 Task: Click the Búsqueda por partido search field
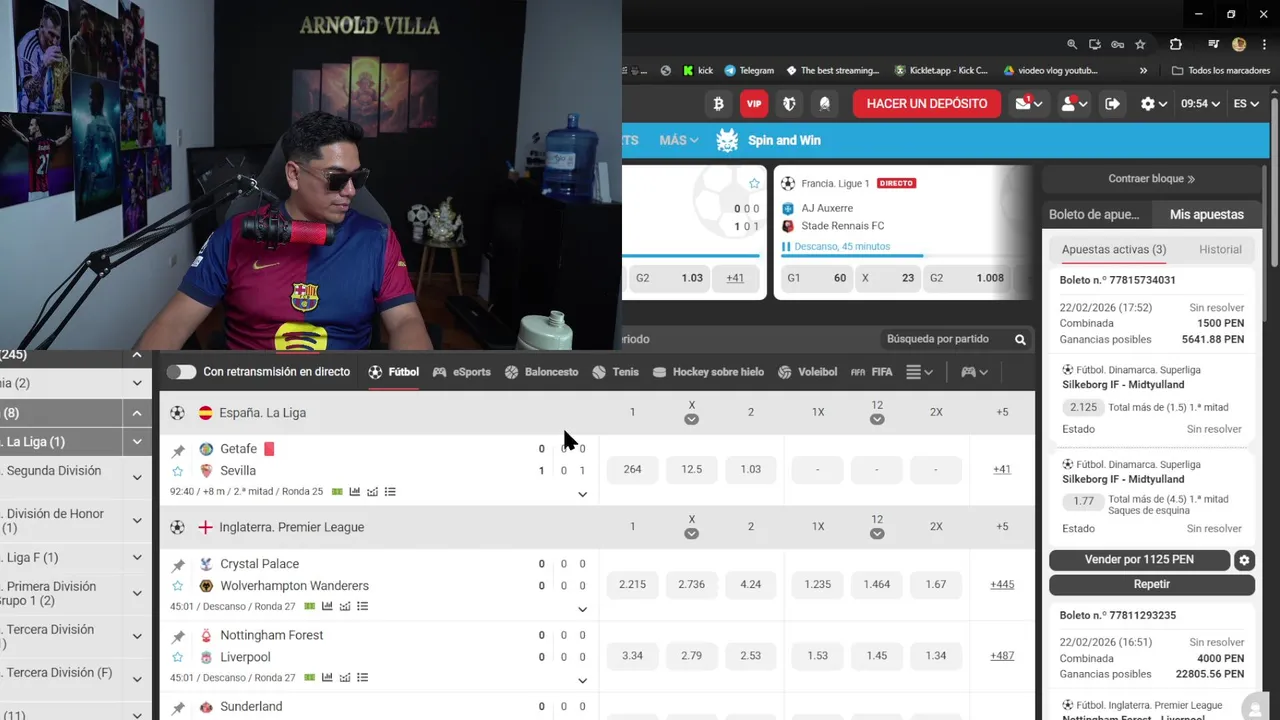point(955,339)
